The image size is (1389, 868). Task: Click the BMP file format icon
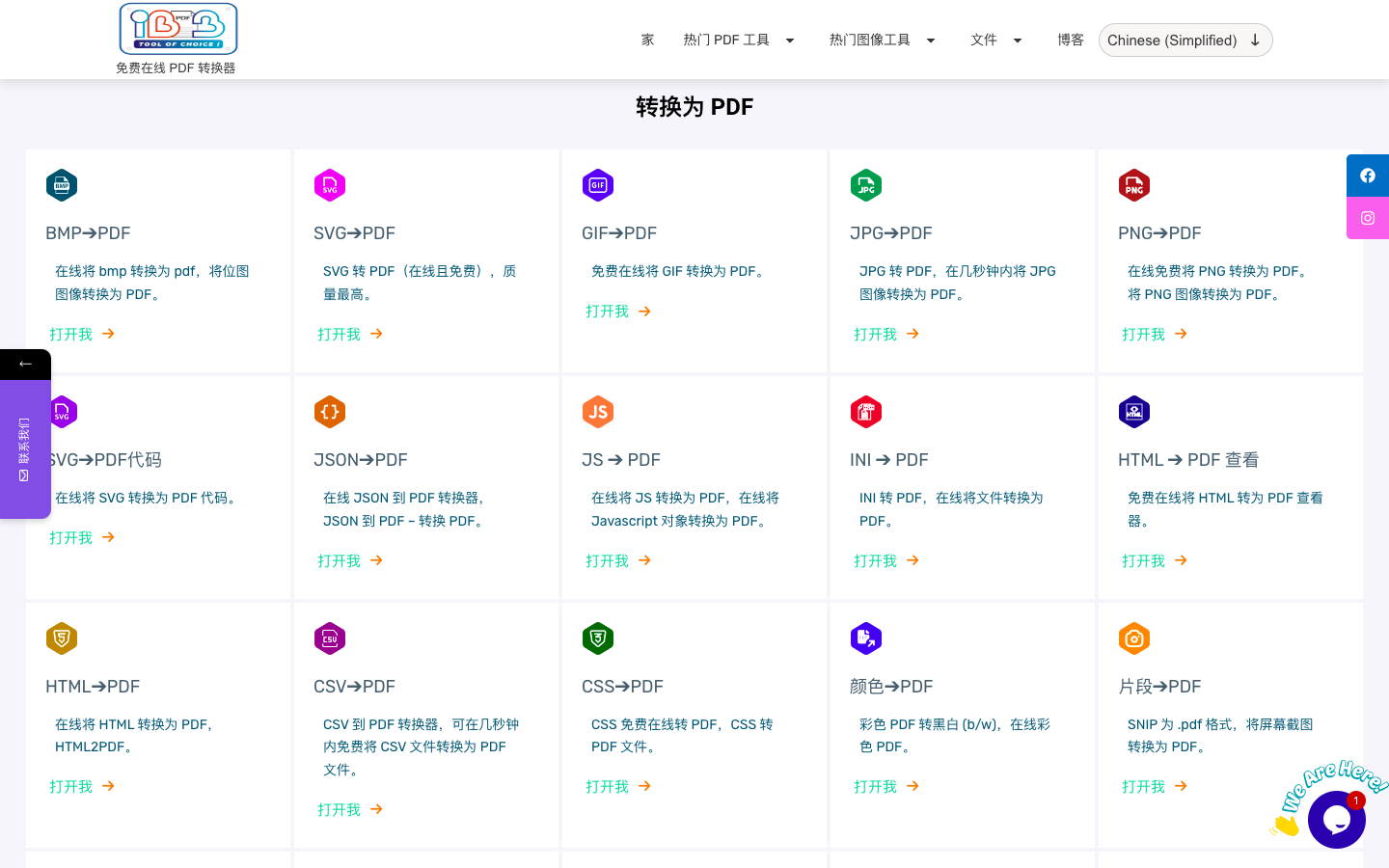point(62,185)
